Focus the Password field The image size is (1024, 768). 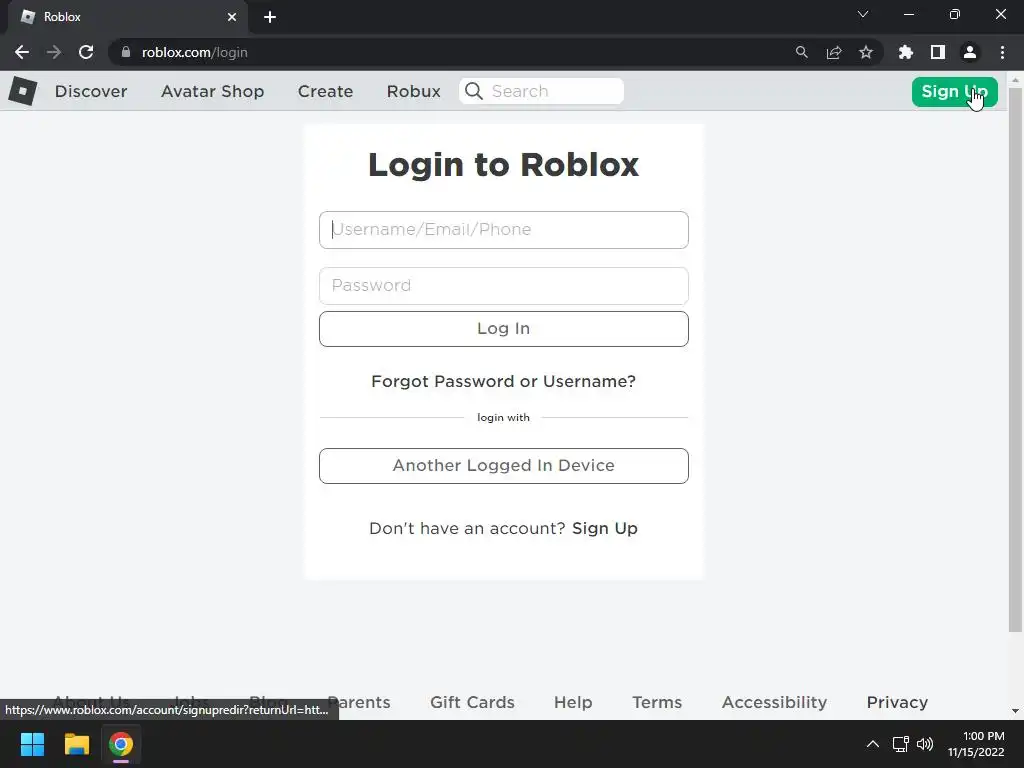tap(504, 285)
